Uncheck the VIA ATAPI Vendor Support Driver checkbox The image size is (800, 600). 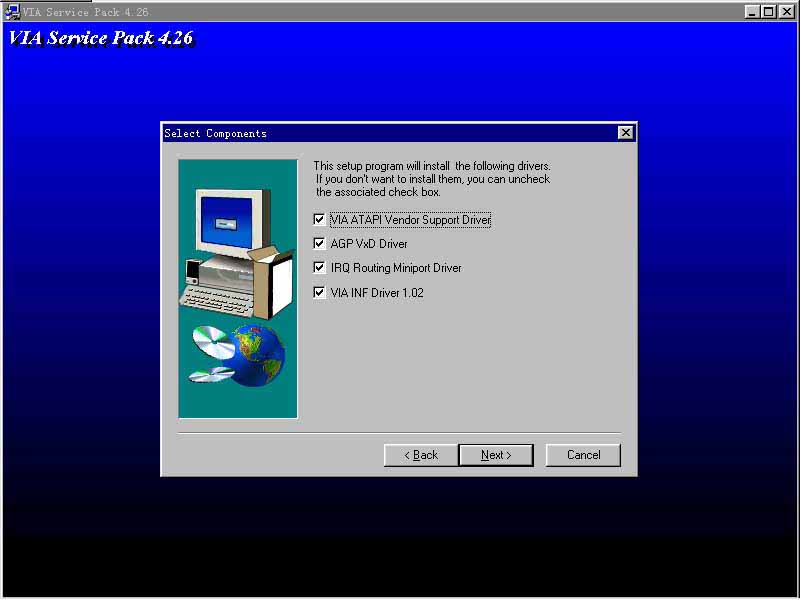coord(319,220)
